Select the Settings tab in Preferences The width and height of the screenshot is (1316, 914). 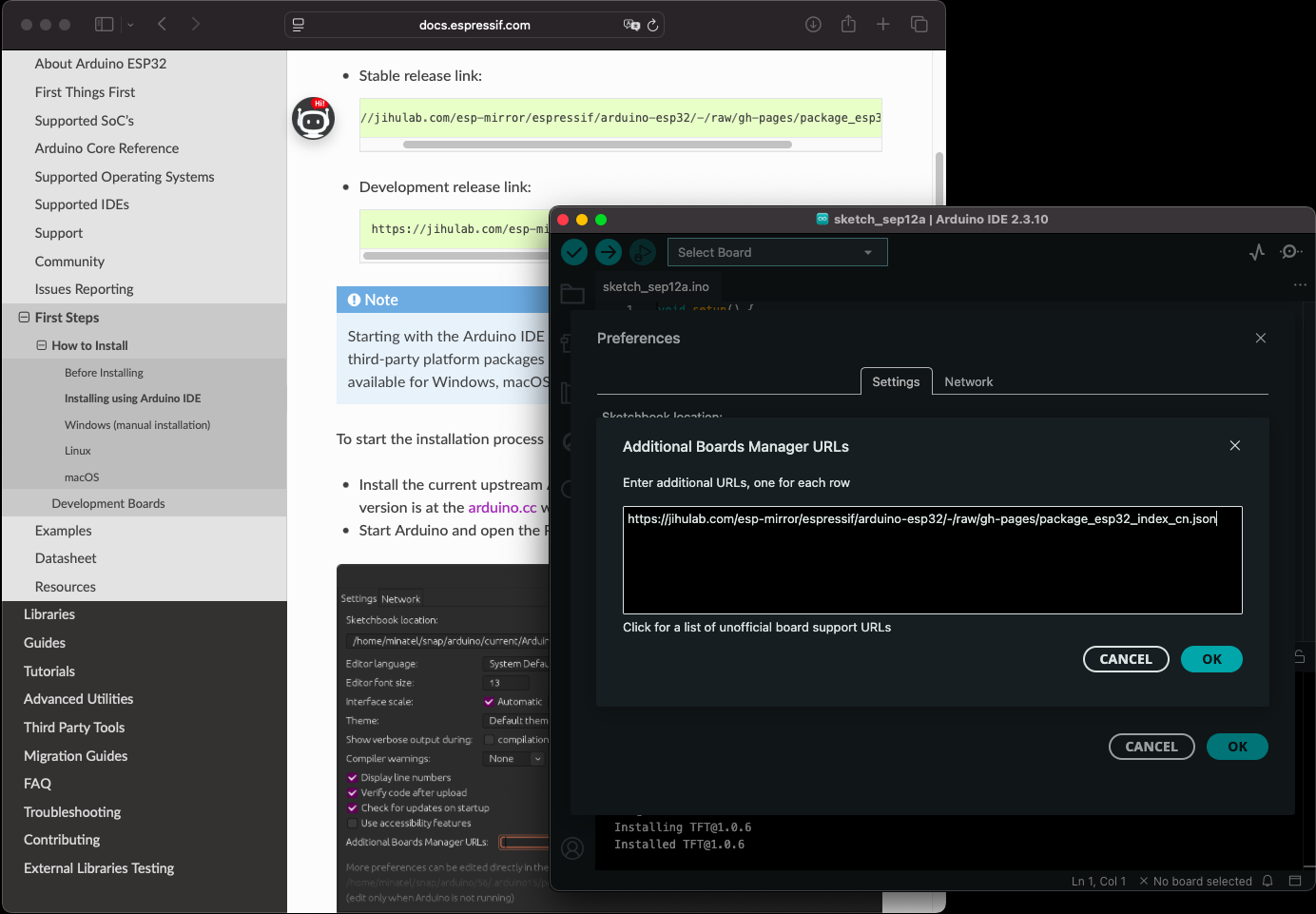(x=896, y=381)
